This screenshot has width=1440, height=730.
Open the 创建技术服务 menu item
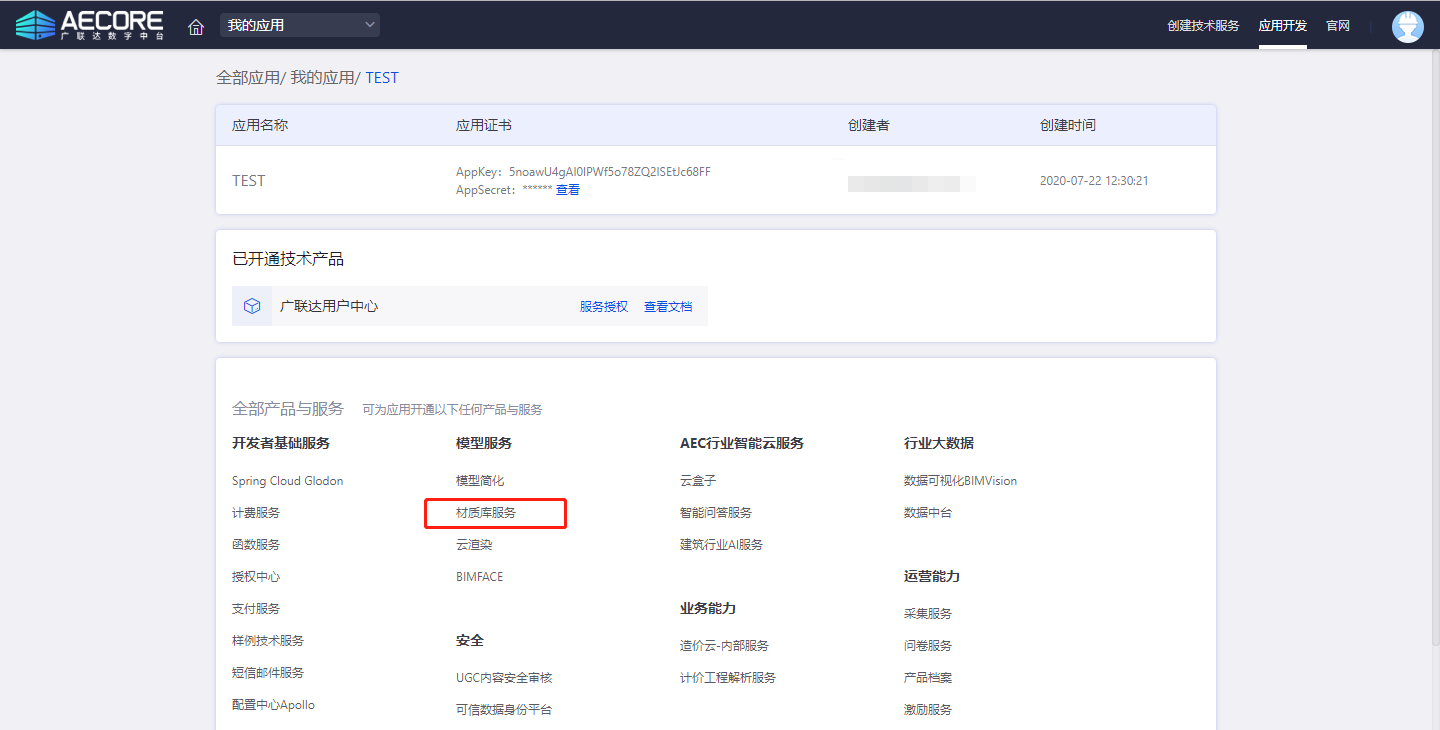tap(1202, 26)
